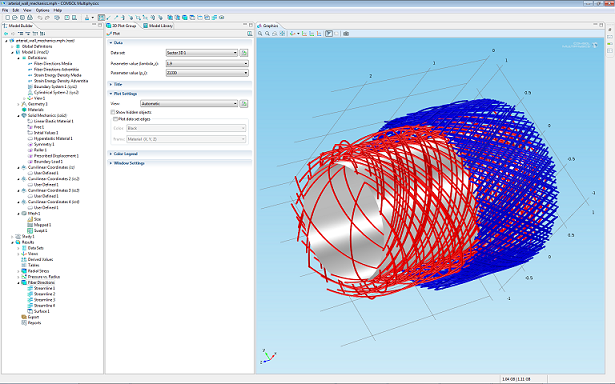Expand the Geometry 1 tree node
This screenshot has width=615, height=384.
18,104
